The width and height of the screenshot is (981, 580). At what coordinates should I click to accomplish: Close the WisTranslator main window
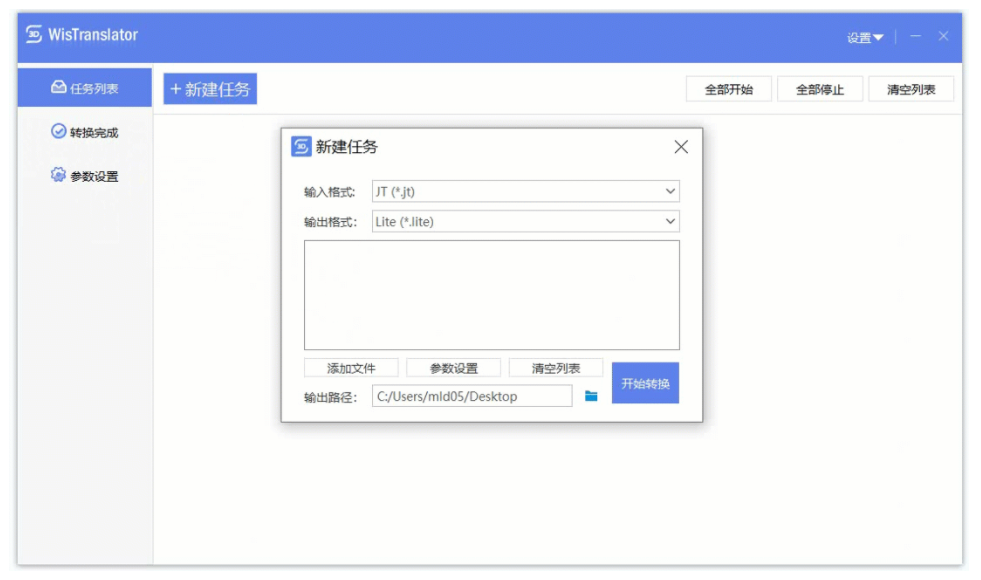(x=943, y=36)
